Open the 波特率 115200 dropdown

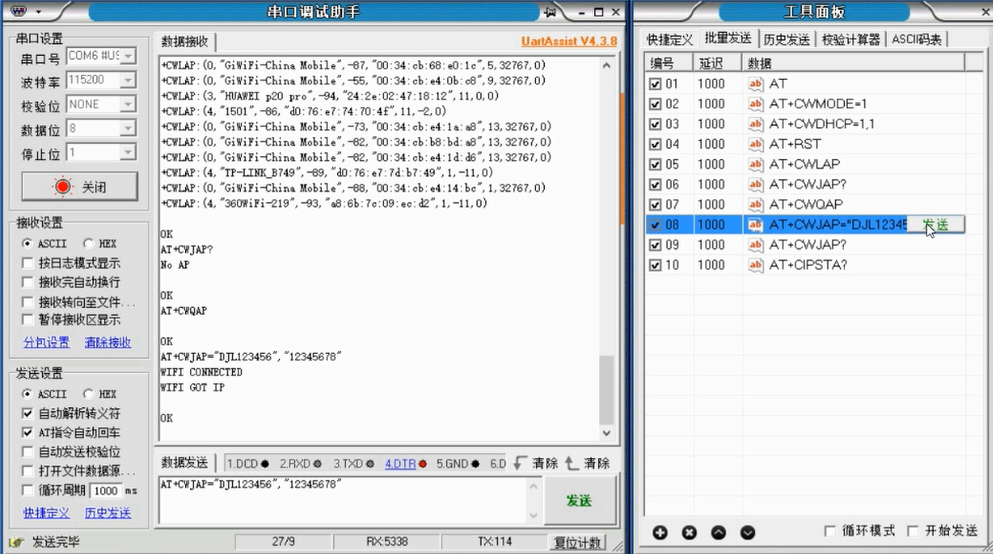(x=129, y=80)
